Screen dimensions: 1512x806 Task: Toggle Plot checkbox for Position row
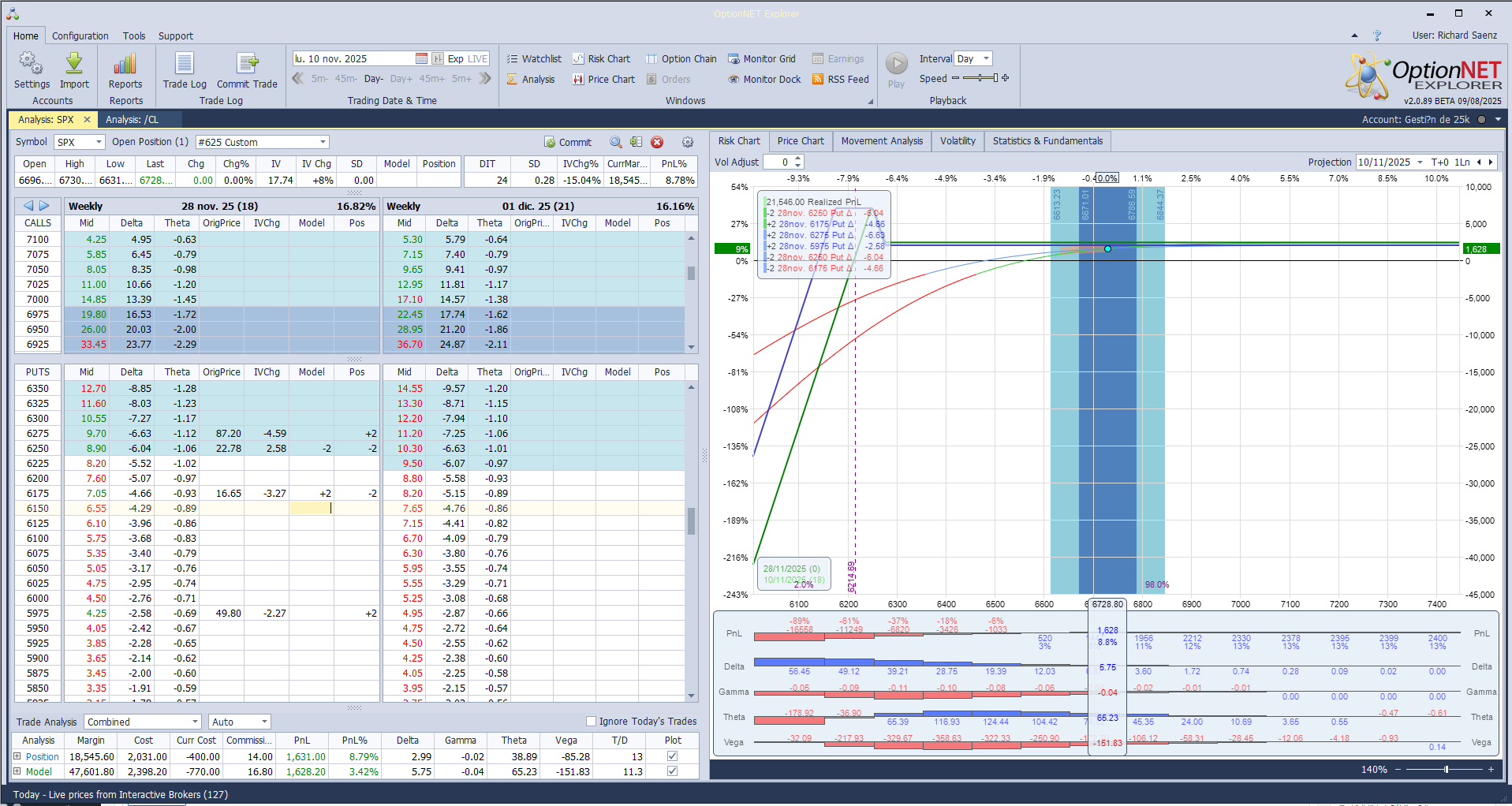click(x=672, y=756)
